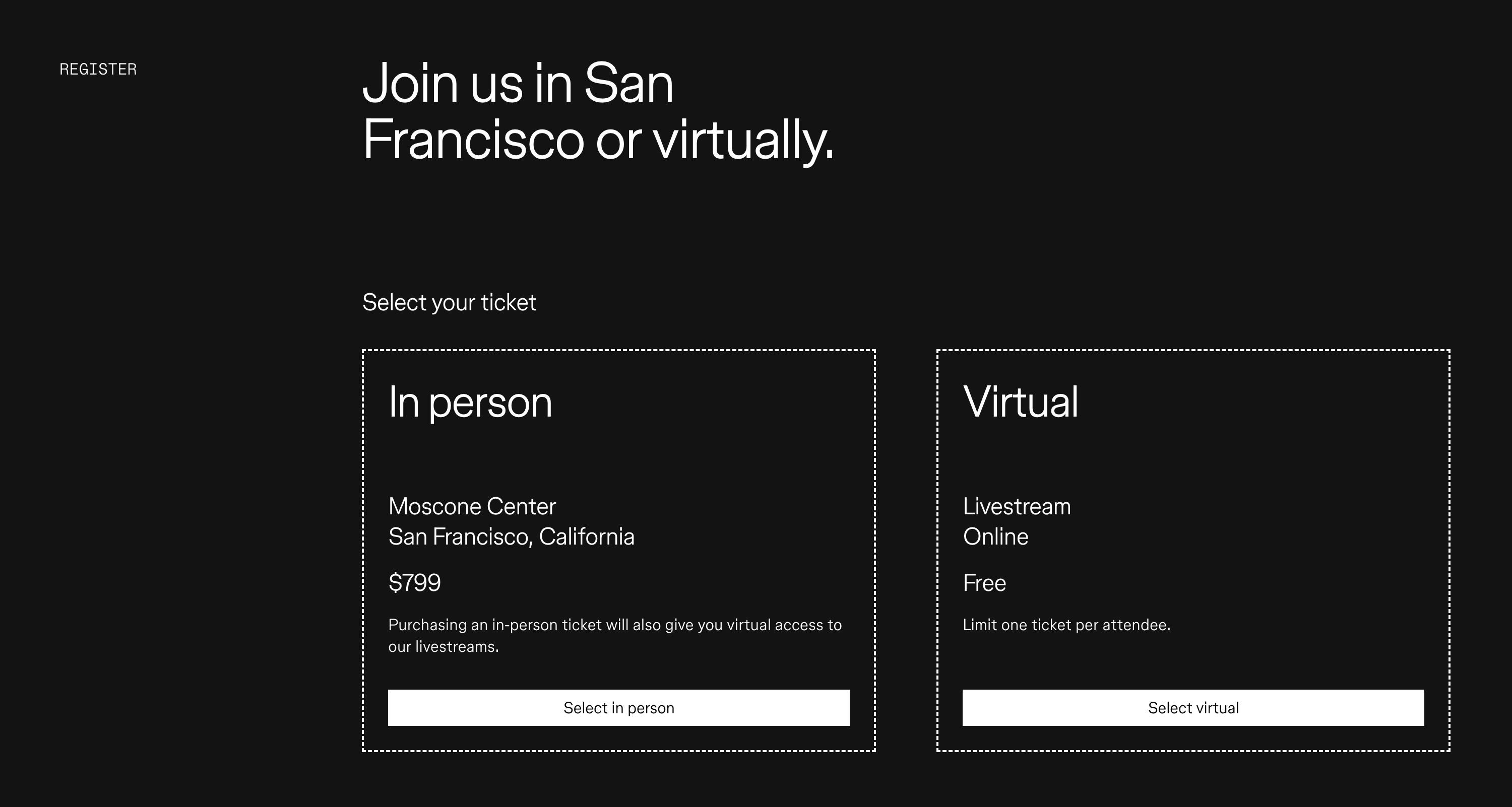Image resolution: width=1512 pixels, height=807 pixels.
Task: Click the Select in person button
Action: pos(617,708)
